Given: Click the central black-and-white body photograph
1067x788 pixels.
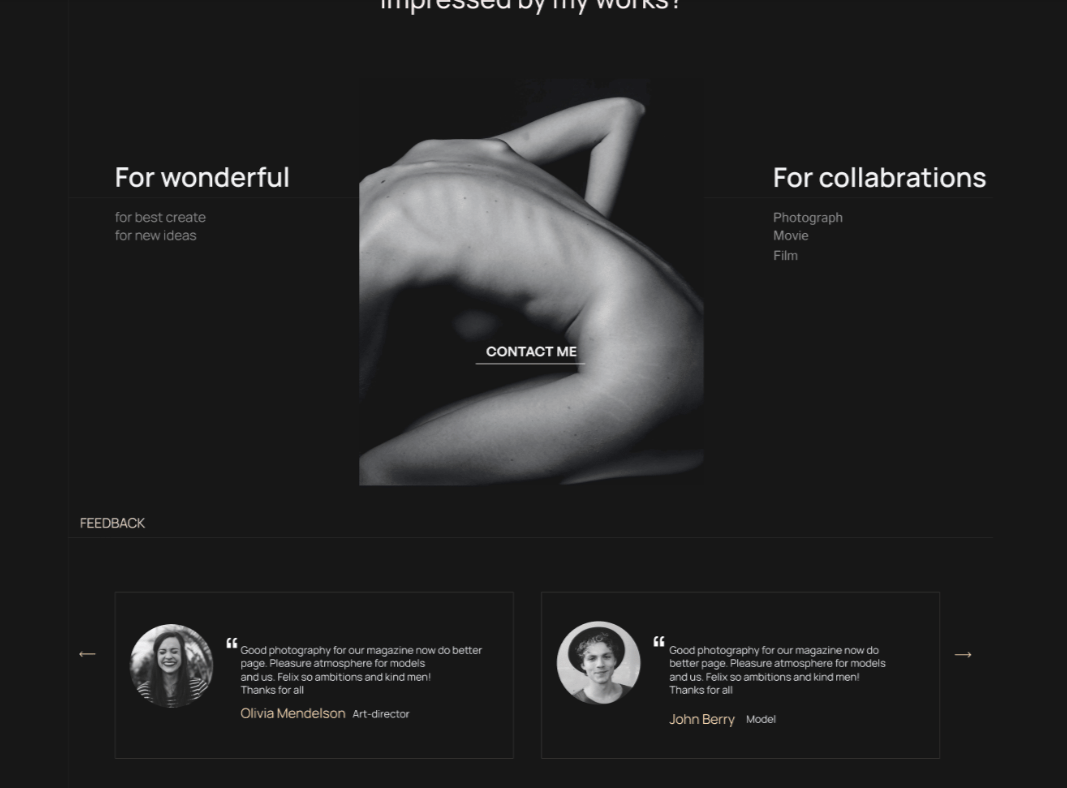Looking at the screenshot, I should click(531, 282).
